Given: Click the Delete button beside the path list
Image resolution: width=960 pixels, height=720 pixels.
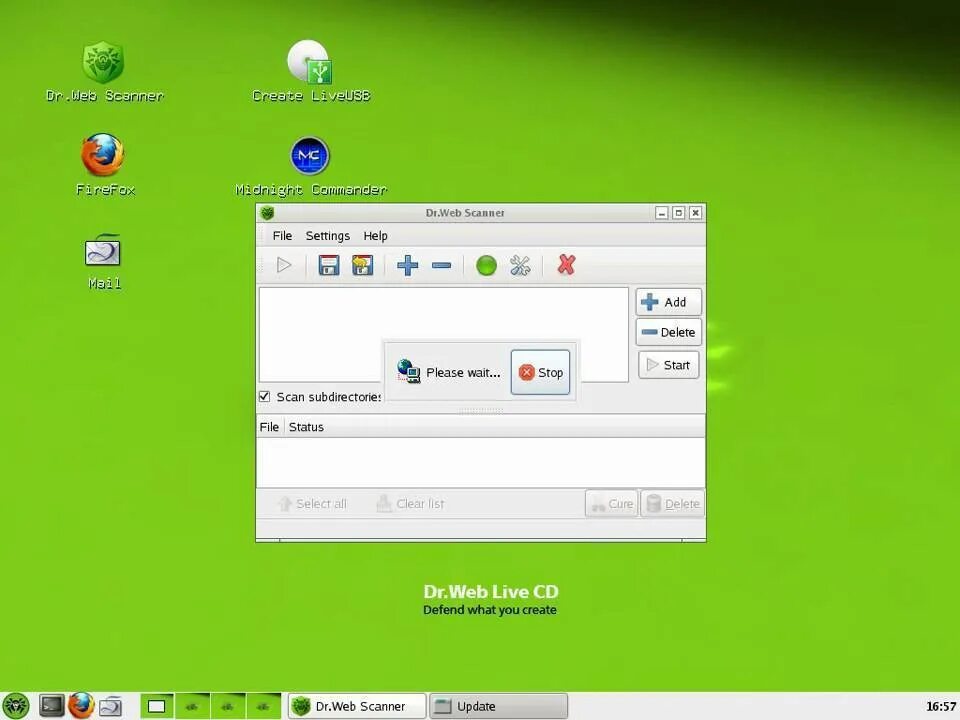Looking at the screenshot, I should click(669, 332).
